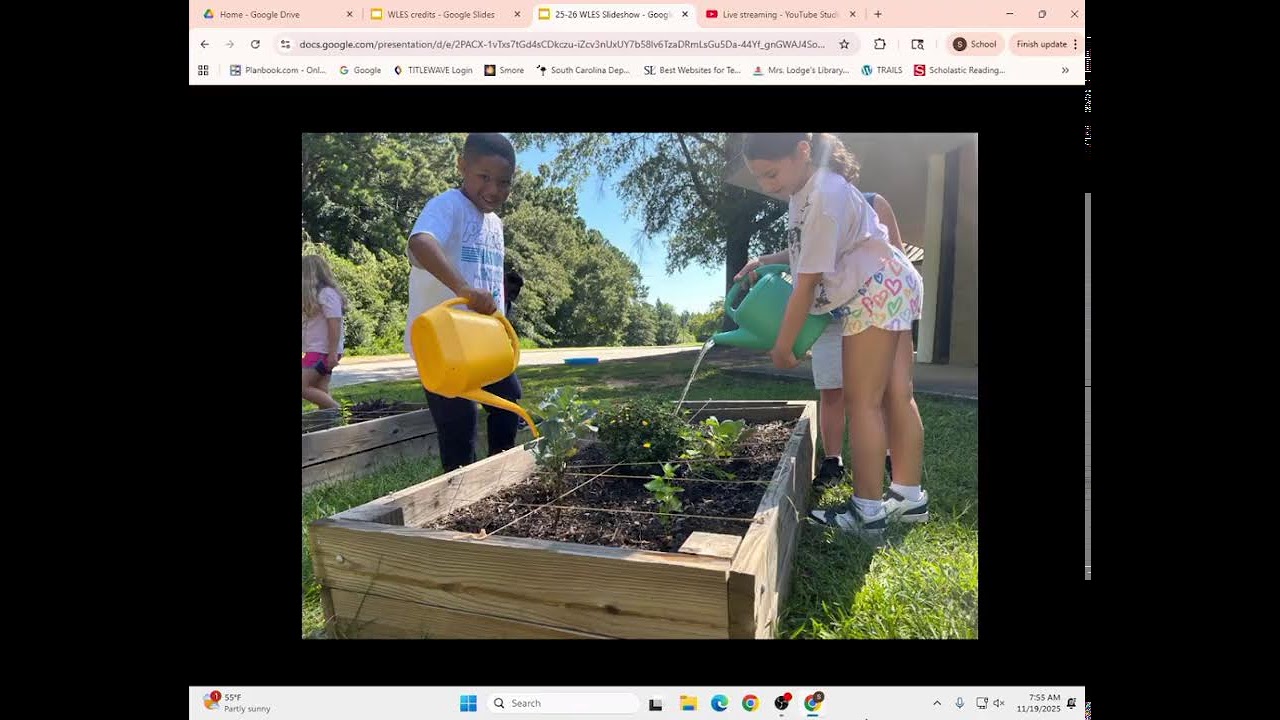The width and height of the screenshot is (1280, 720).
Task: Open the Scholastic Reading bookmark
Action: [960, 70]
